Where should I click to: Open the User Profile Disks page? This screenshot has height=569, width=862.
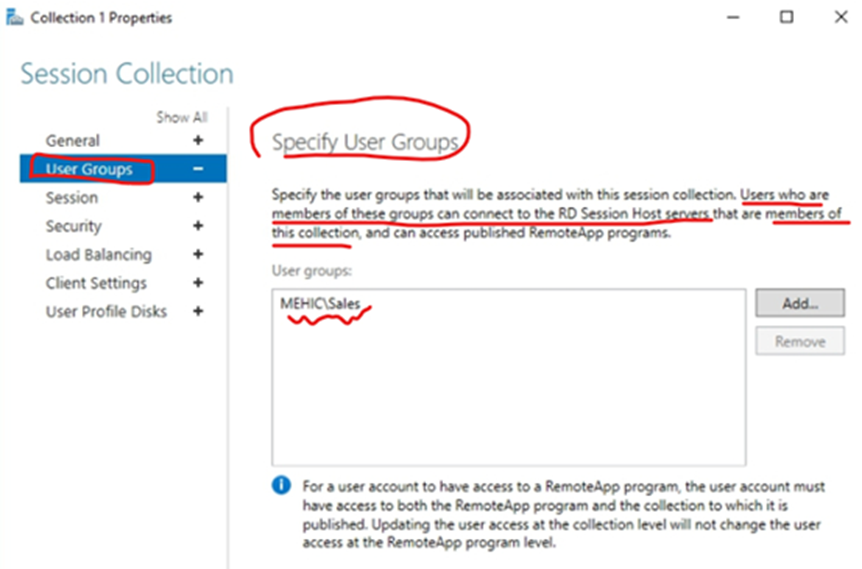(106, 312)
